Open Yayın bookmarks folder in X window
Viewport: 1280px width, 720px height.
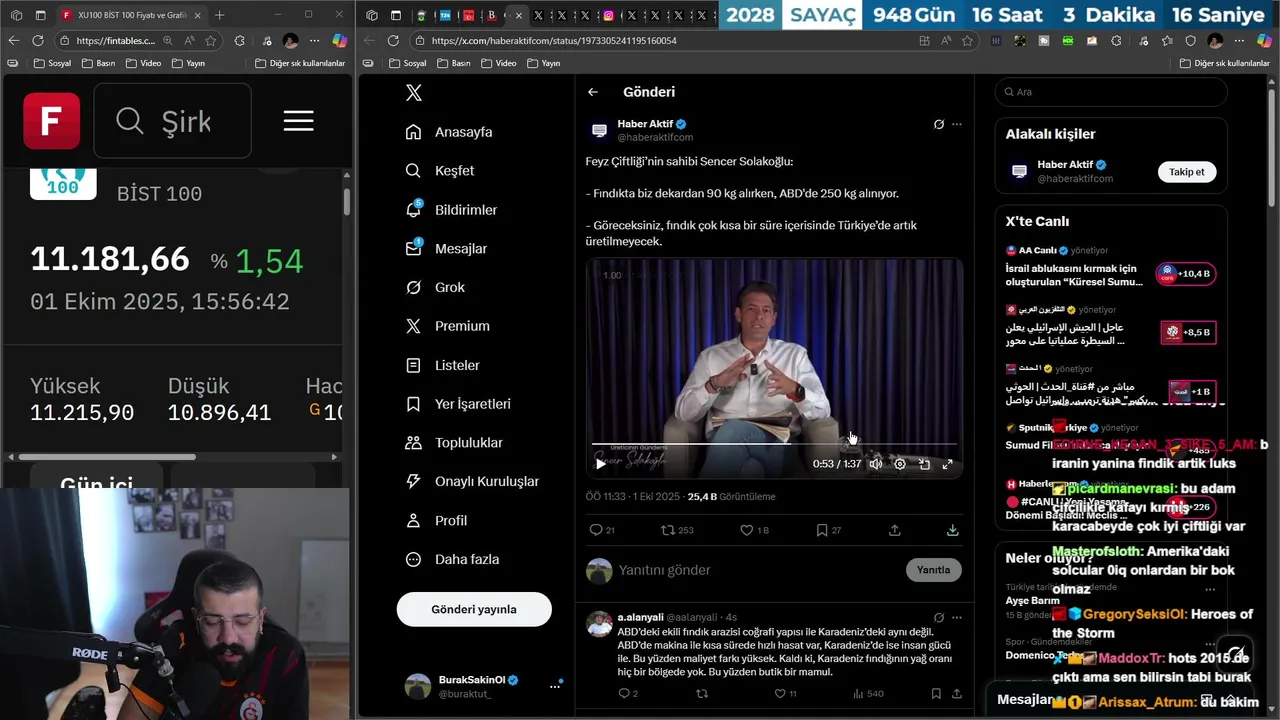(544, 63)
